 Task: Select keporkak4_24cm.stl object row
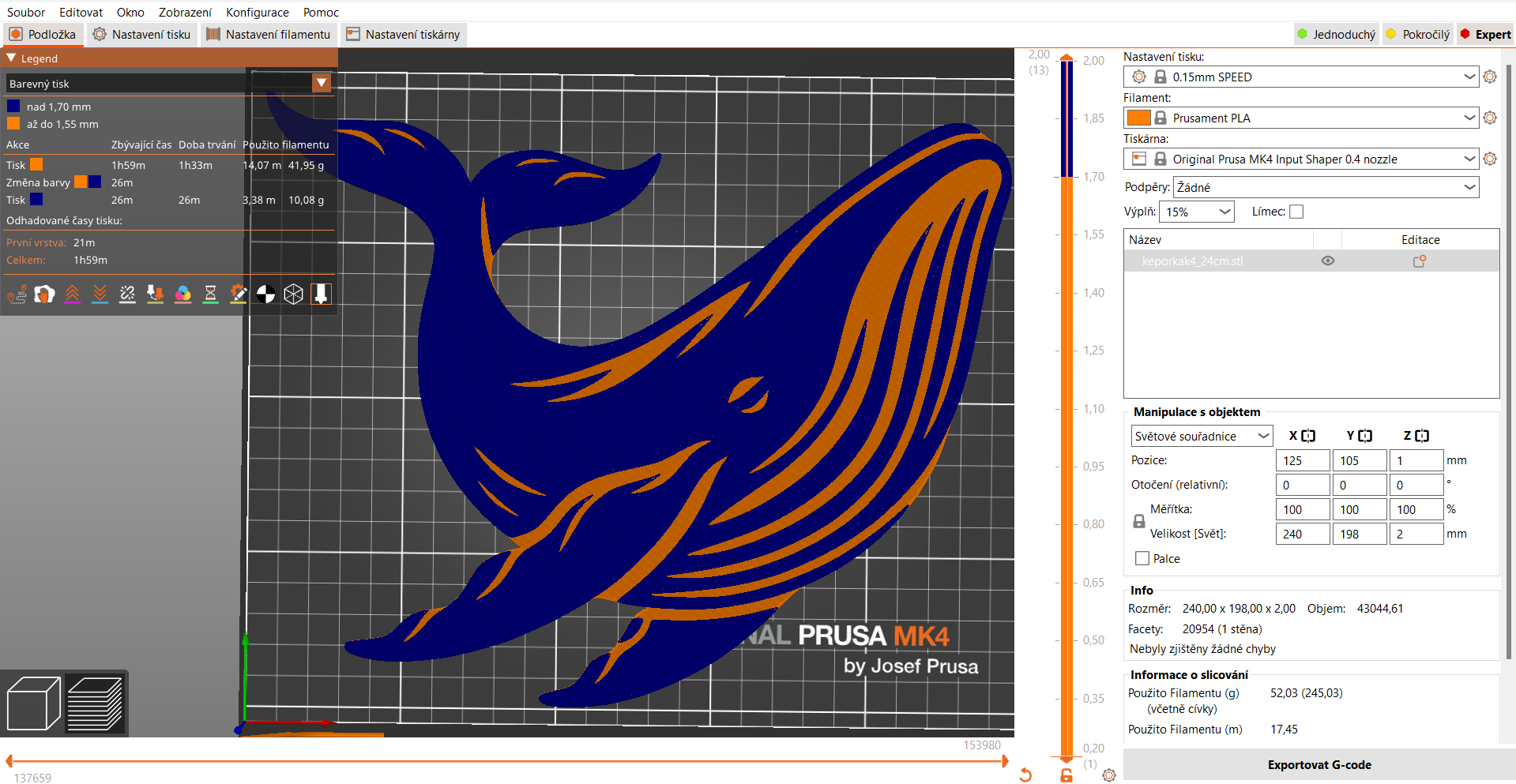[x=1311, y=261]
